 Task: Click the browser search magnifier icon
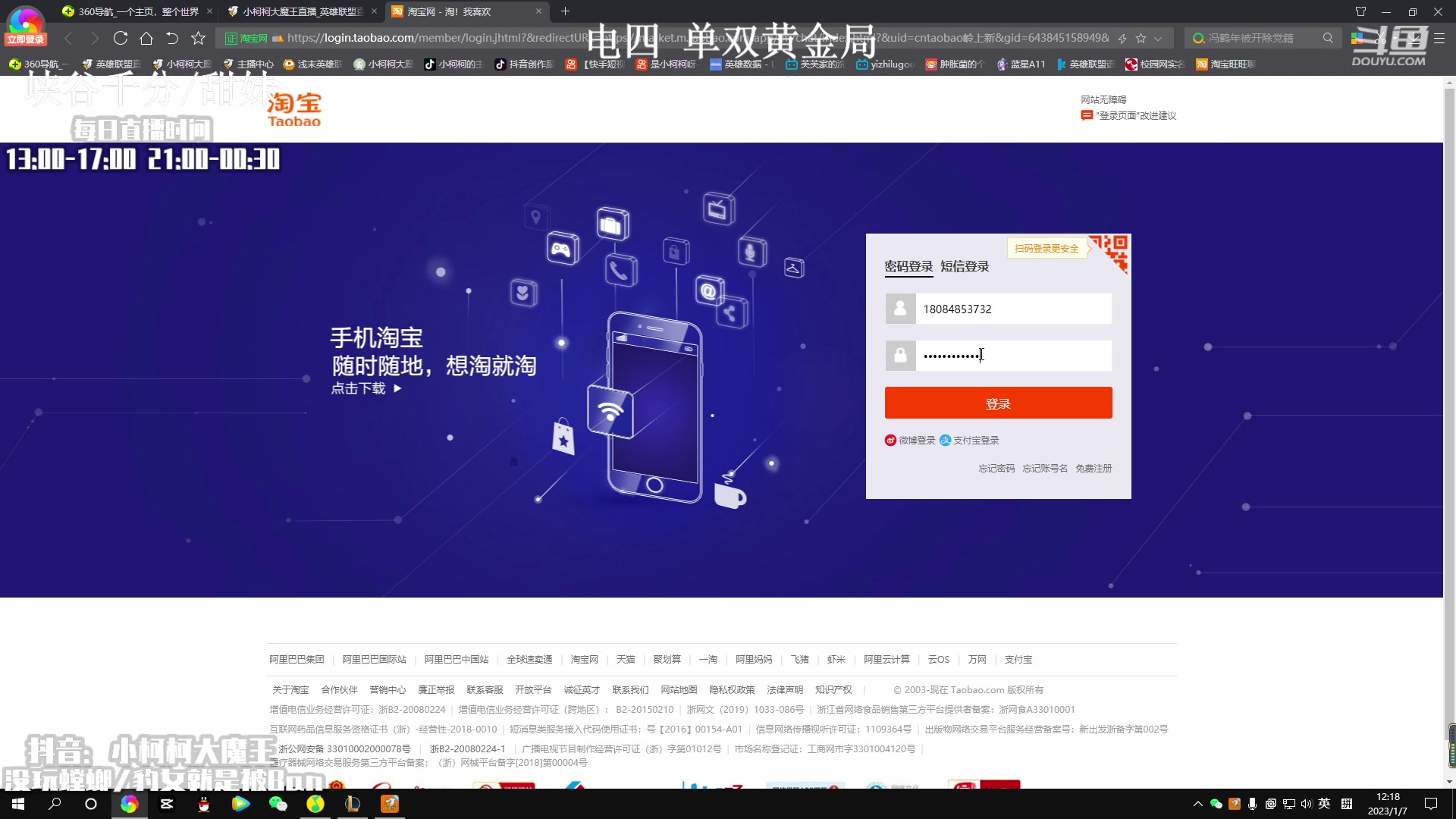point(1328,38)
